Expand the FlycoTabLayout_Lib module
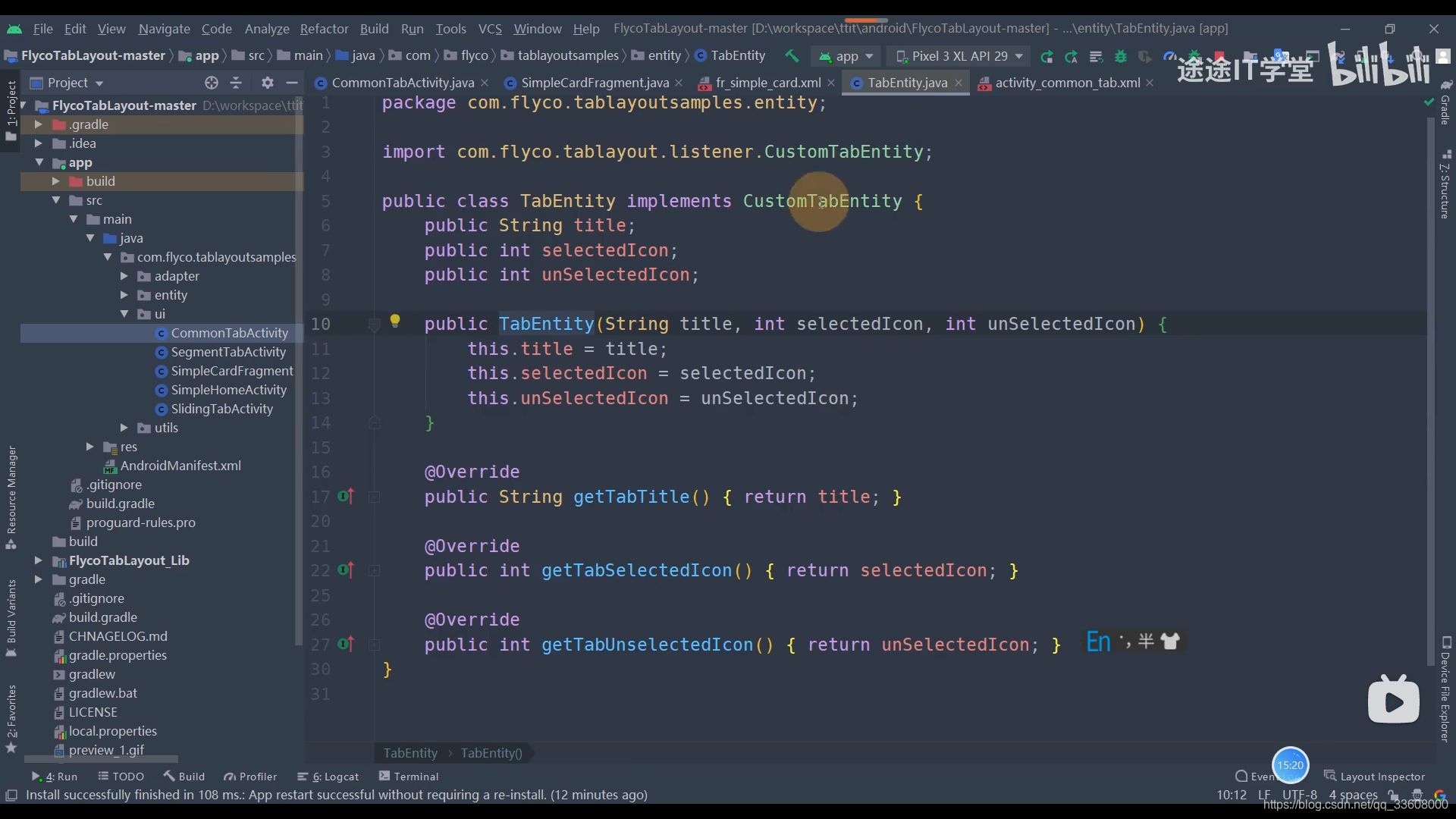Image resolution: width=1456 pixels, height=819 pixels. point(38,560)
